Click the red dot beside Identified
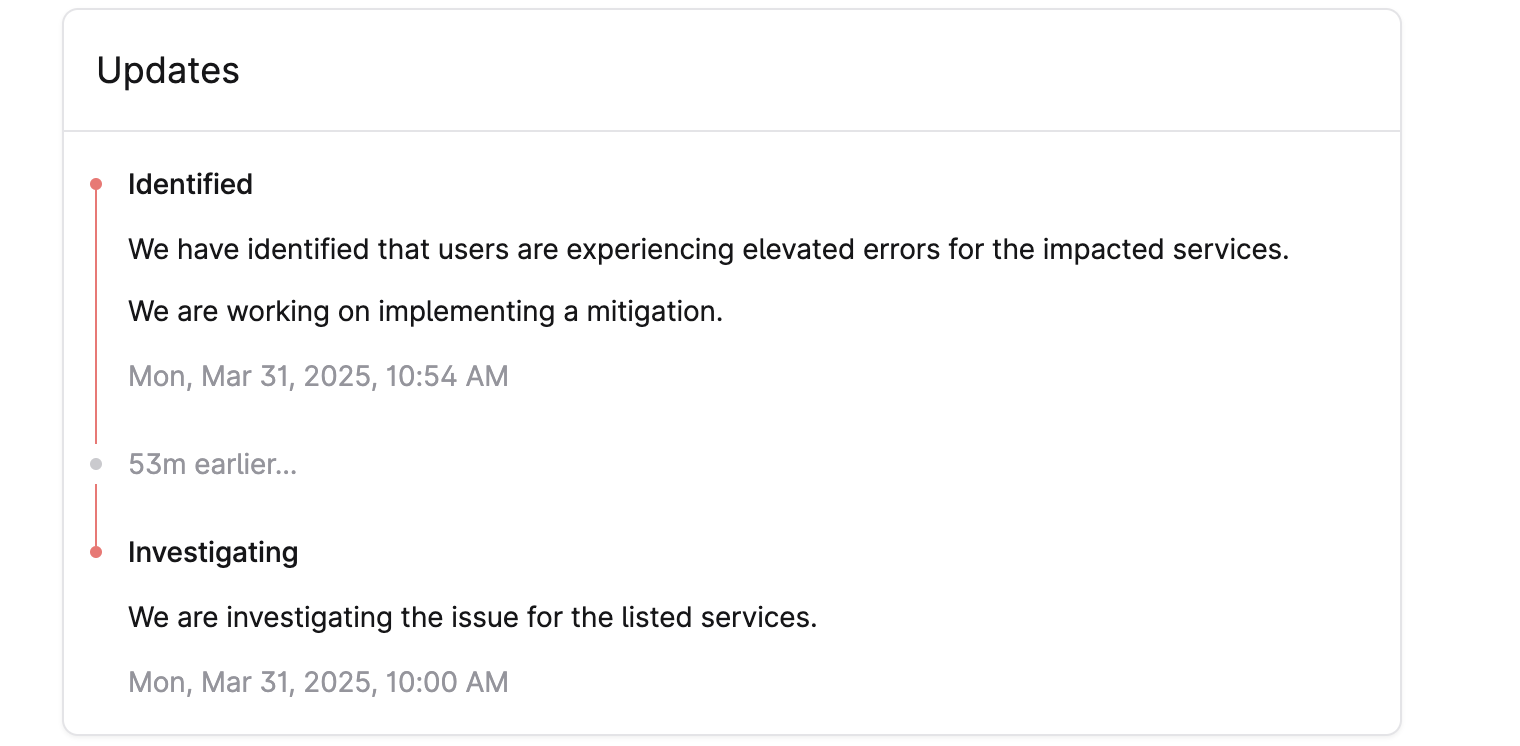 [x=96, y=184]
